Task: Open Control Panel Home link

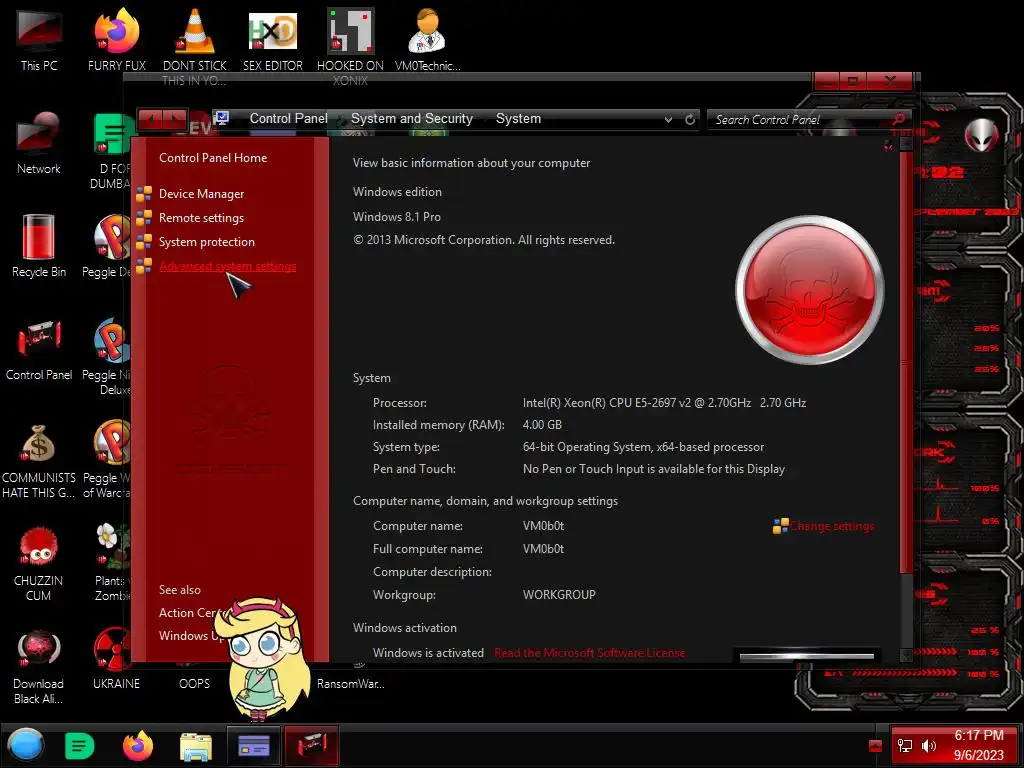Action: (213, 157)
